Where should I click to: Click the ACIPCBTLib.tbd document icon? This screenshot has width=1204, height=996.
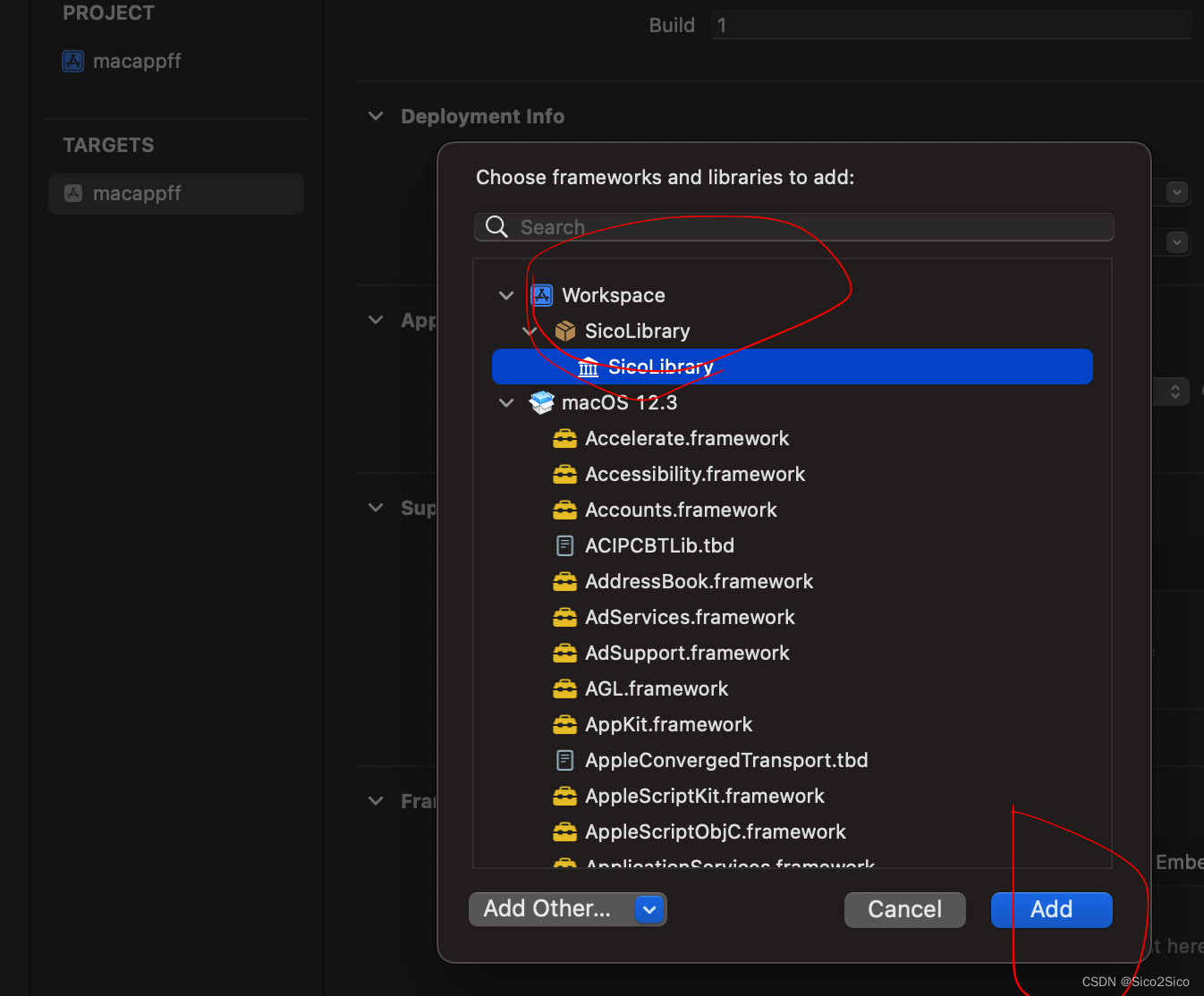[x=565, y=545]
